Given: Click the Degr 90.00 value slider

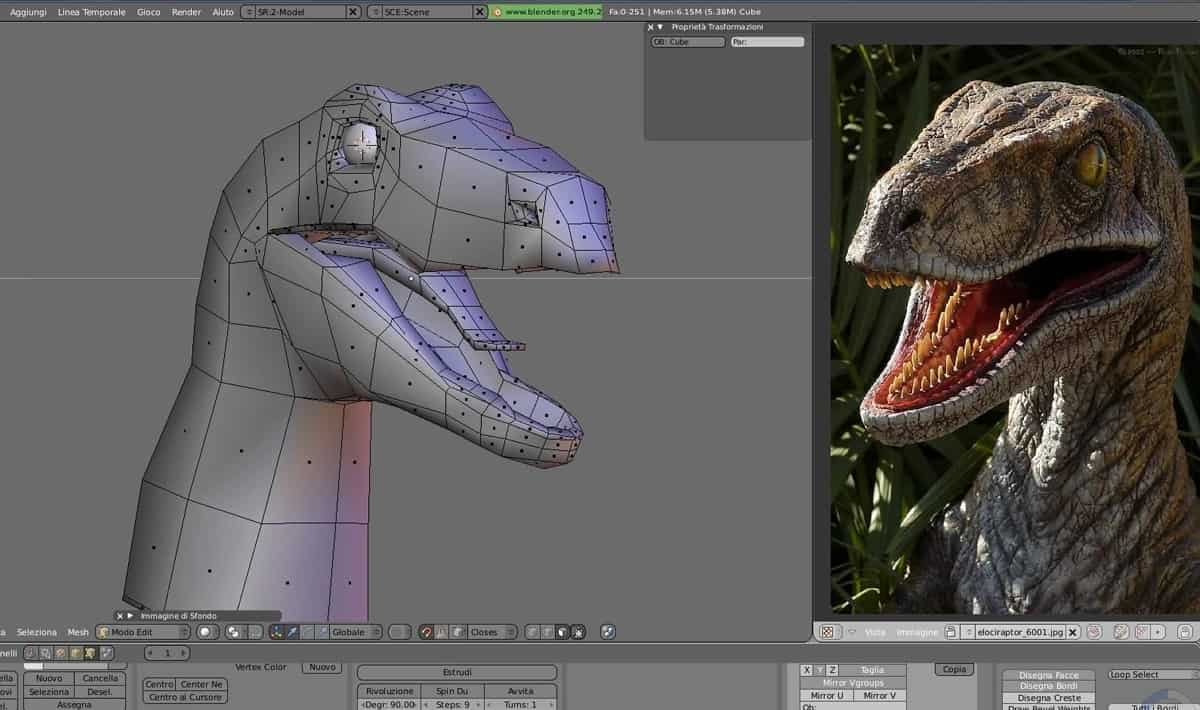Looking at the screenshot, I should tap(389, 704).
